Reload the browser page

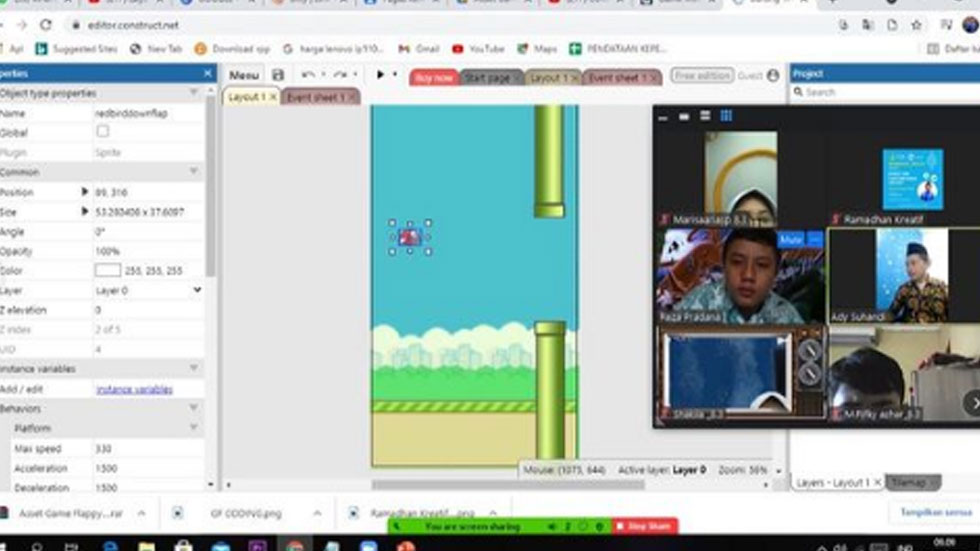(x=46, y=25)
